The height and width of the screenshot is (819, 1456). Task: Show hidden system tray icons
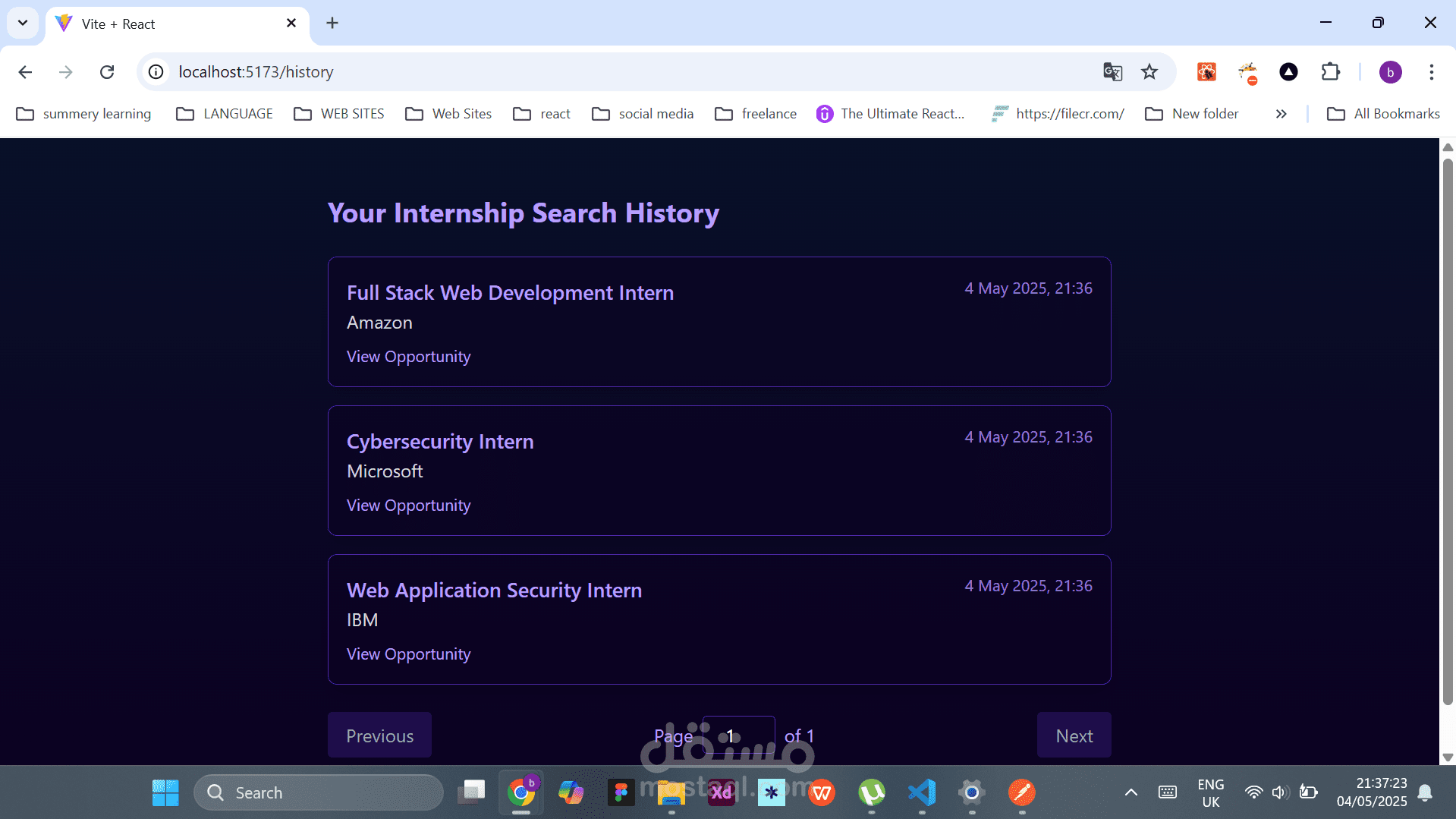click(x=1131, y=792)
